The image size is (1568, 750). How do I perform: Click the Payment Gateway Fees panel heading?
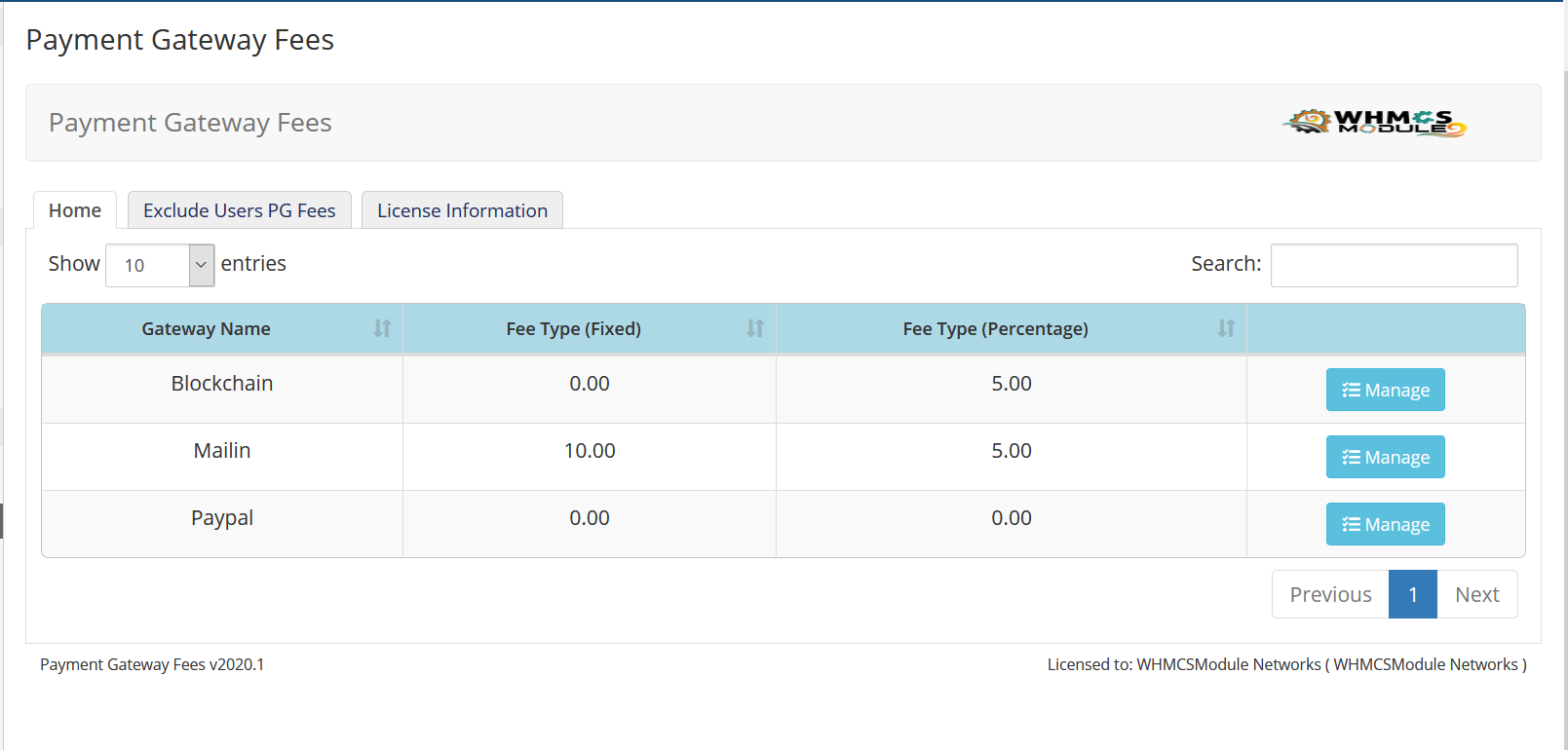pyautogui.click(x=190, y=123)
